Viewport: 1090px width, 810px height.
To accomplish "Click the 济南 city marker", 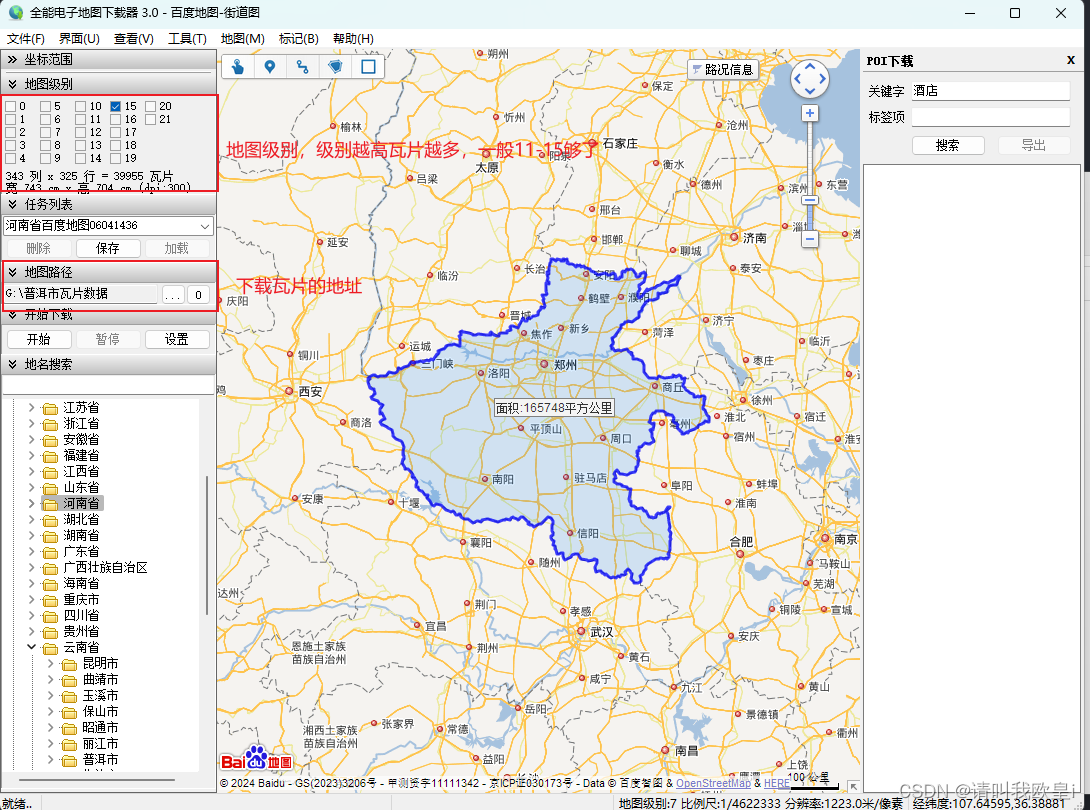I will (x=734, y=237).
